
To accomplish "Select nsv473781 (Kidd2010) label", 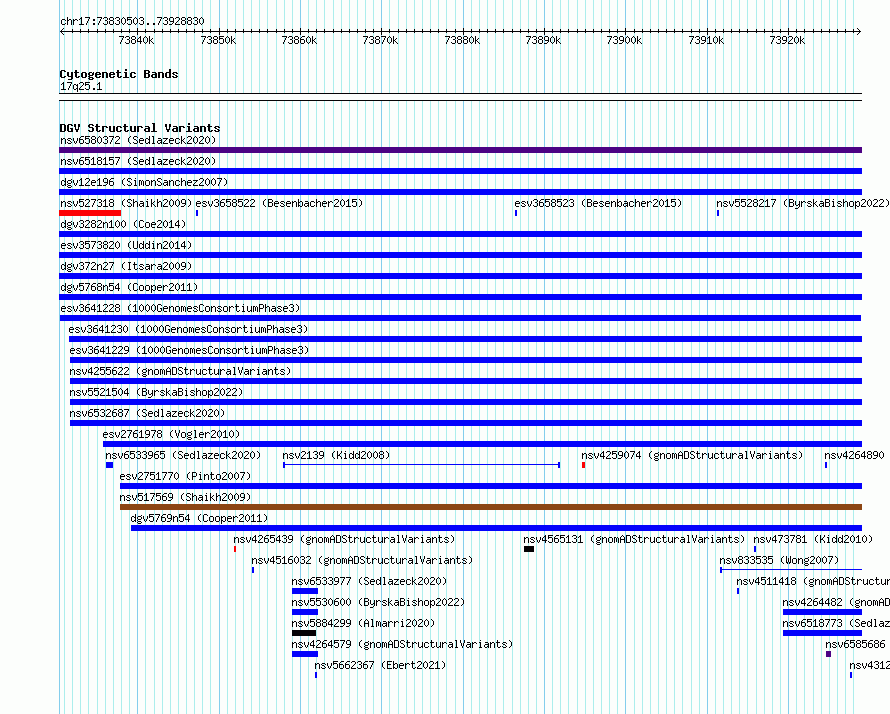I will pyautogui.click(x=813, y=539).
